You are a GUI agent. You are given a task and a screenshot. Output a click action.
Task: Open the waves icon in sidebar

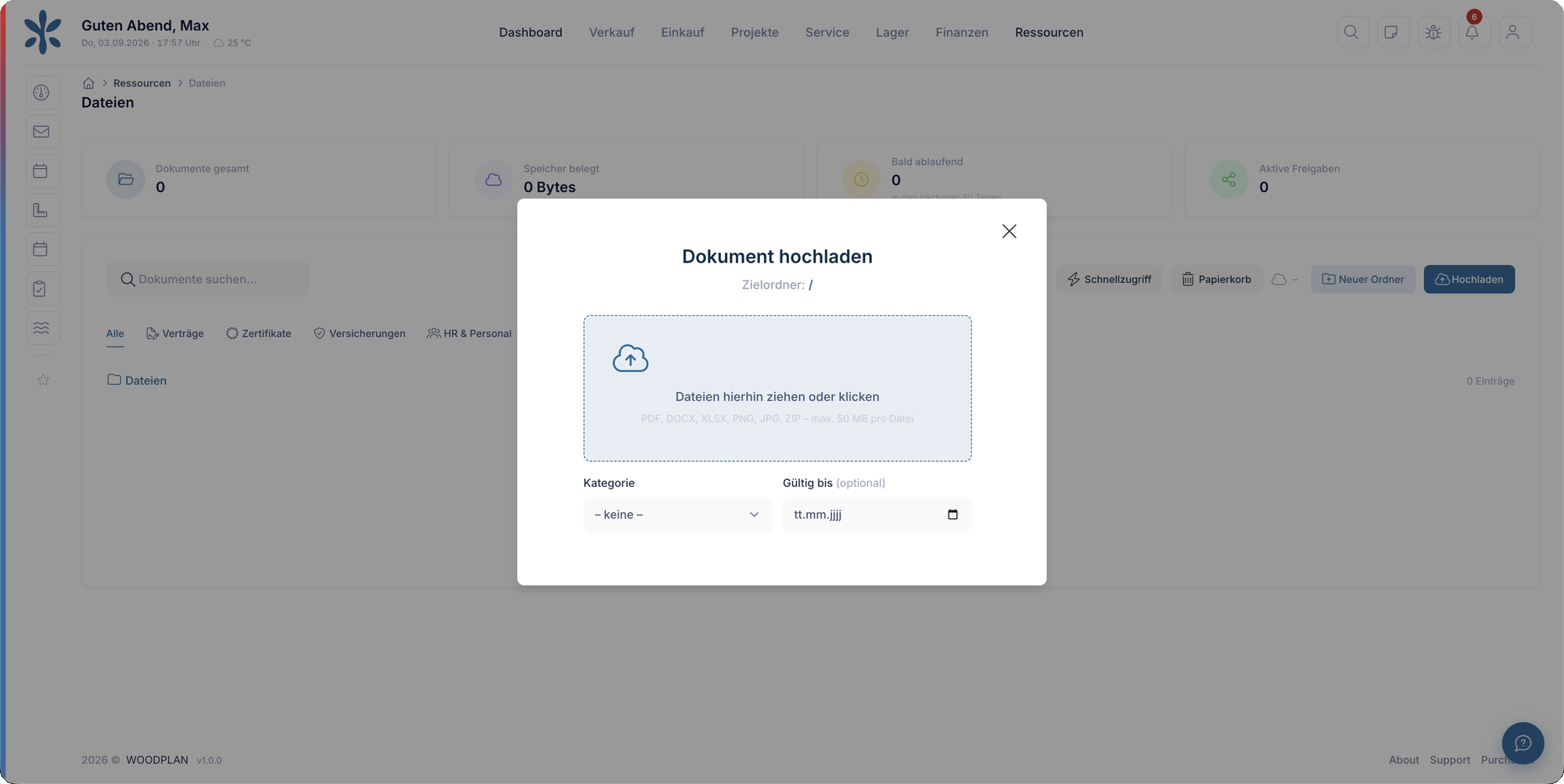[x=42, y=328]
